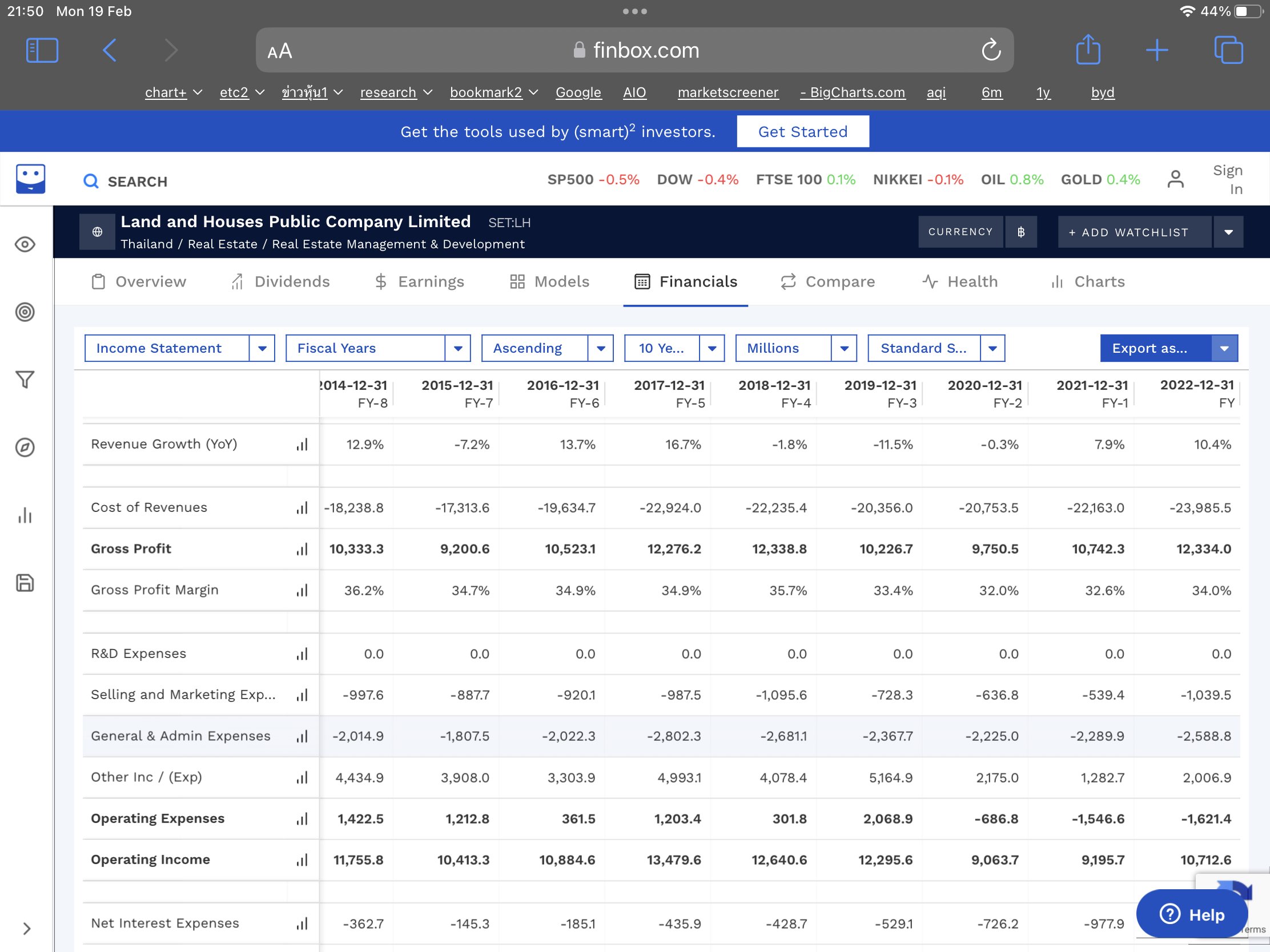The width and height of the screenshot is (1270, 952).
Task: Click Sign In link
Action: tap(1228, 180)
